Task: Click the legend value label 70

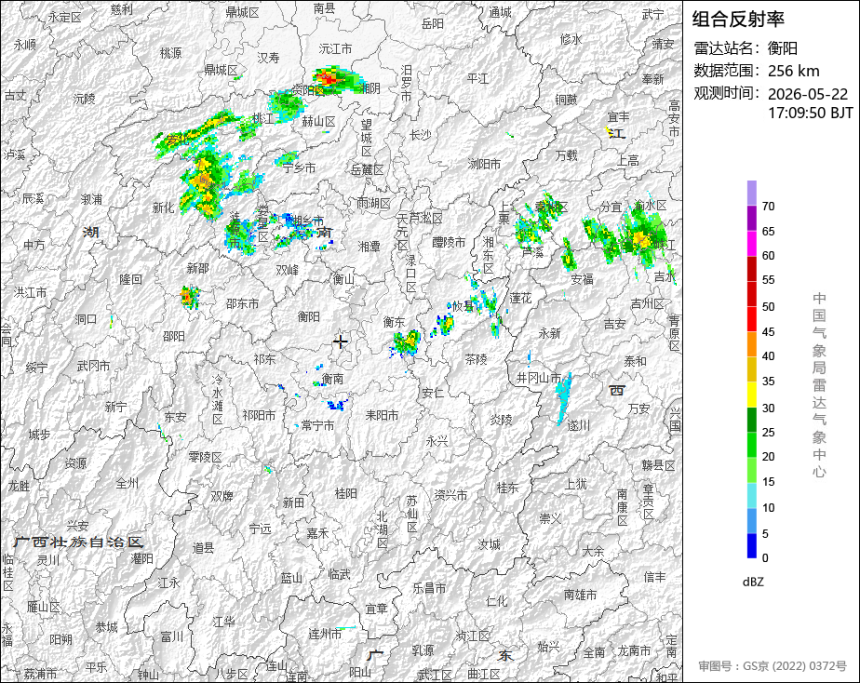Action: 768,206
